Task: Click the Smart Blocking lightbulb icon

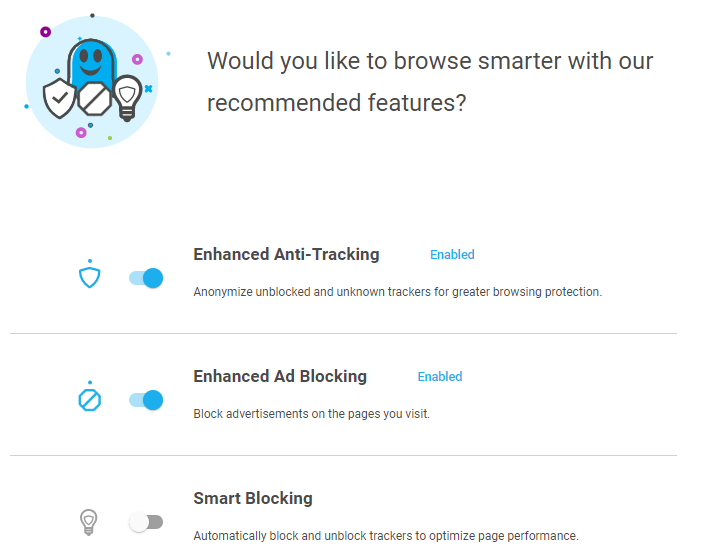Action: click(x=89, y=521)
